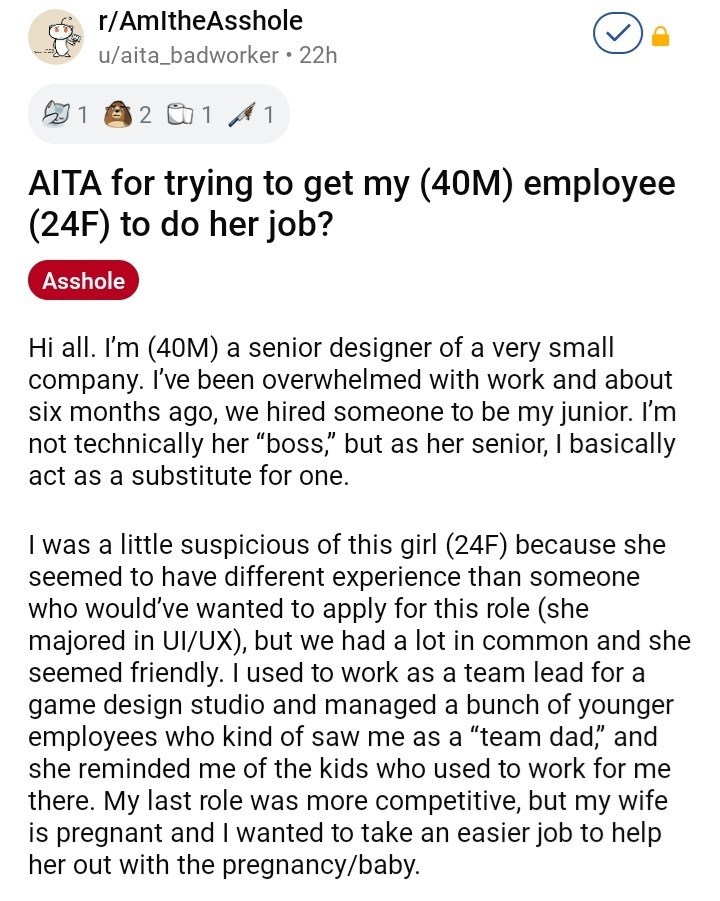Click count 1 beside the cat award
Screen dimensions: 720x901
coord(83,115)
